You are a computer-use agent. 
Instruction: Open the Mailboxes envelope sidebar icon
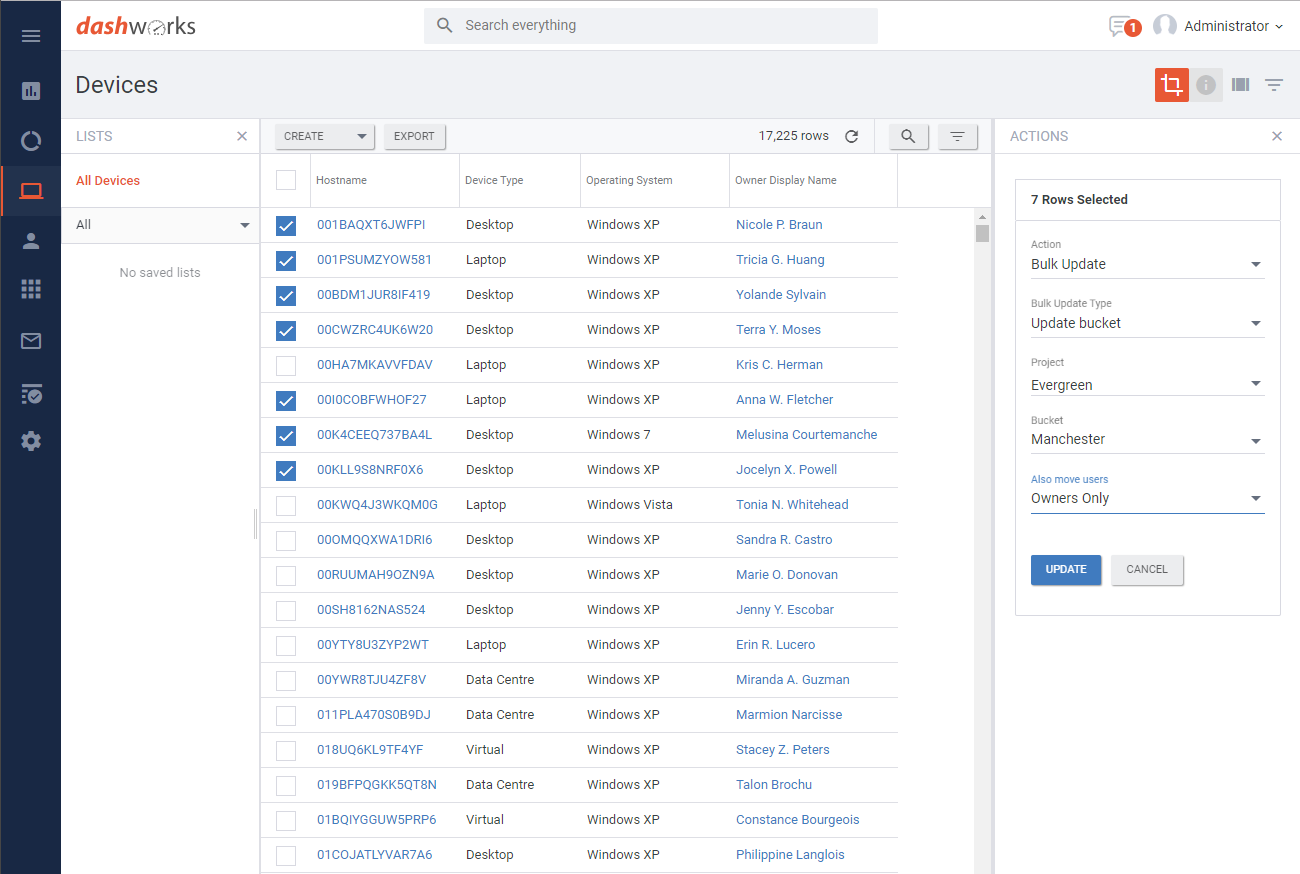point(31,341)
